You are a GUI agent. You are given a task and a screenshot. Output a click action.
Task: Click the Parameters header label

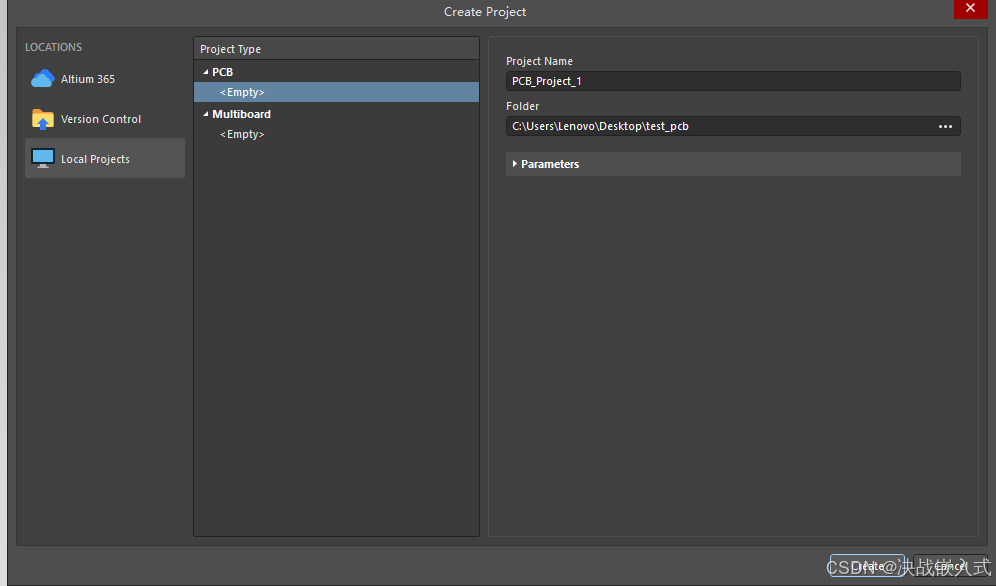click(550, 164)
